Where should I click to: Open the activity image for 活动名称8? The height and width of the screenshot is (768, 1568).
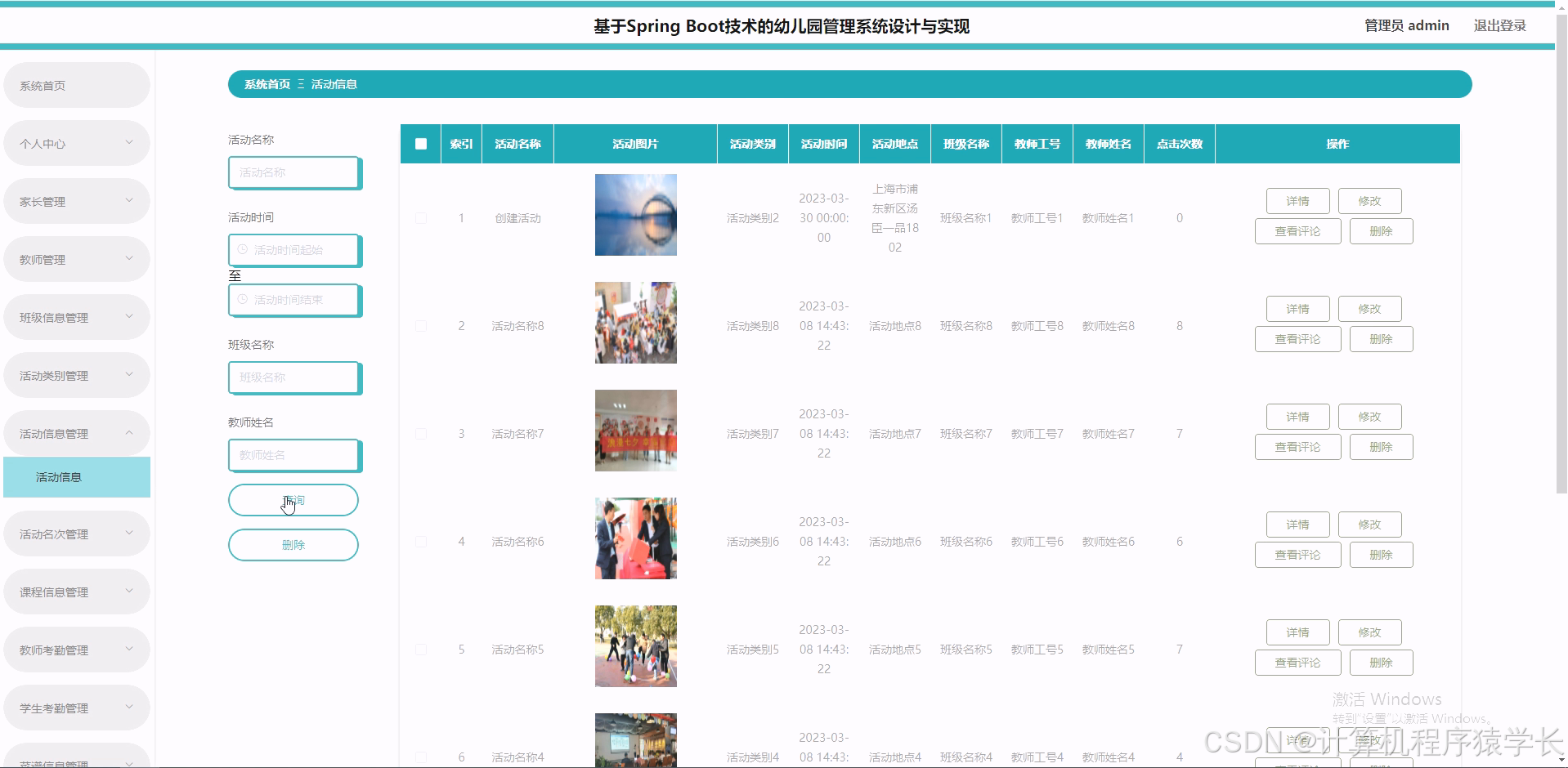(x=636, y=323)
